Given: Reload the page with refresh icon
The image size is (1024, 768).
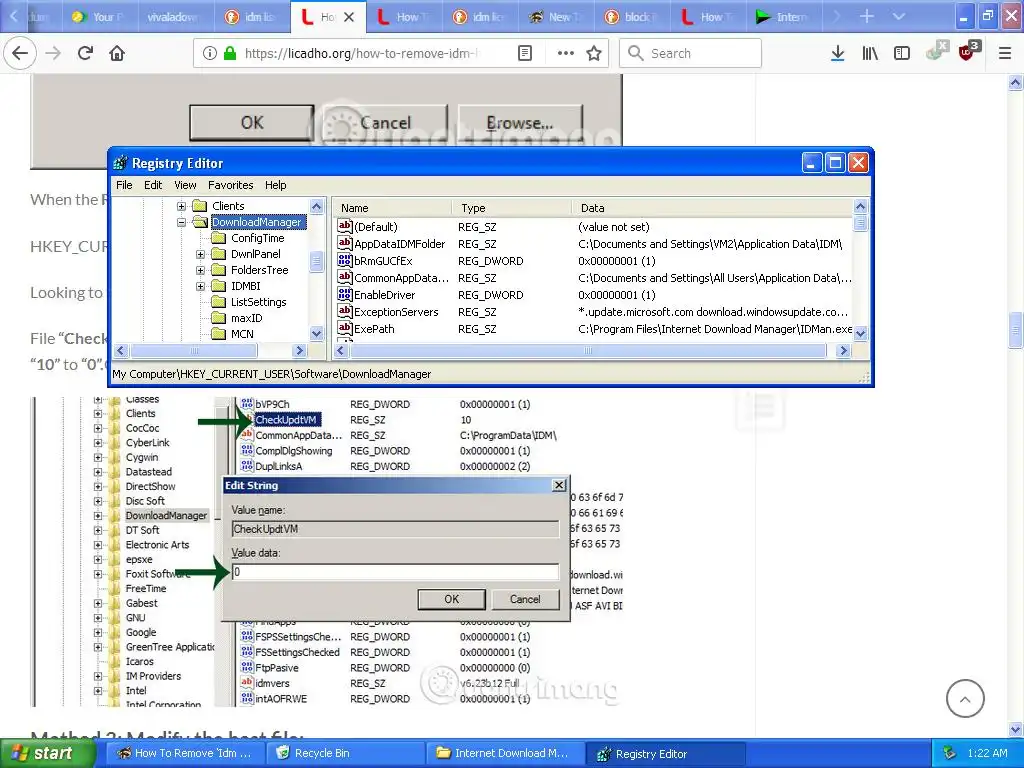Looking at the screenshot, I should click(x=86, y=53).
